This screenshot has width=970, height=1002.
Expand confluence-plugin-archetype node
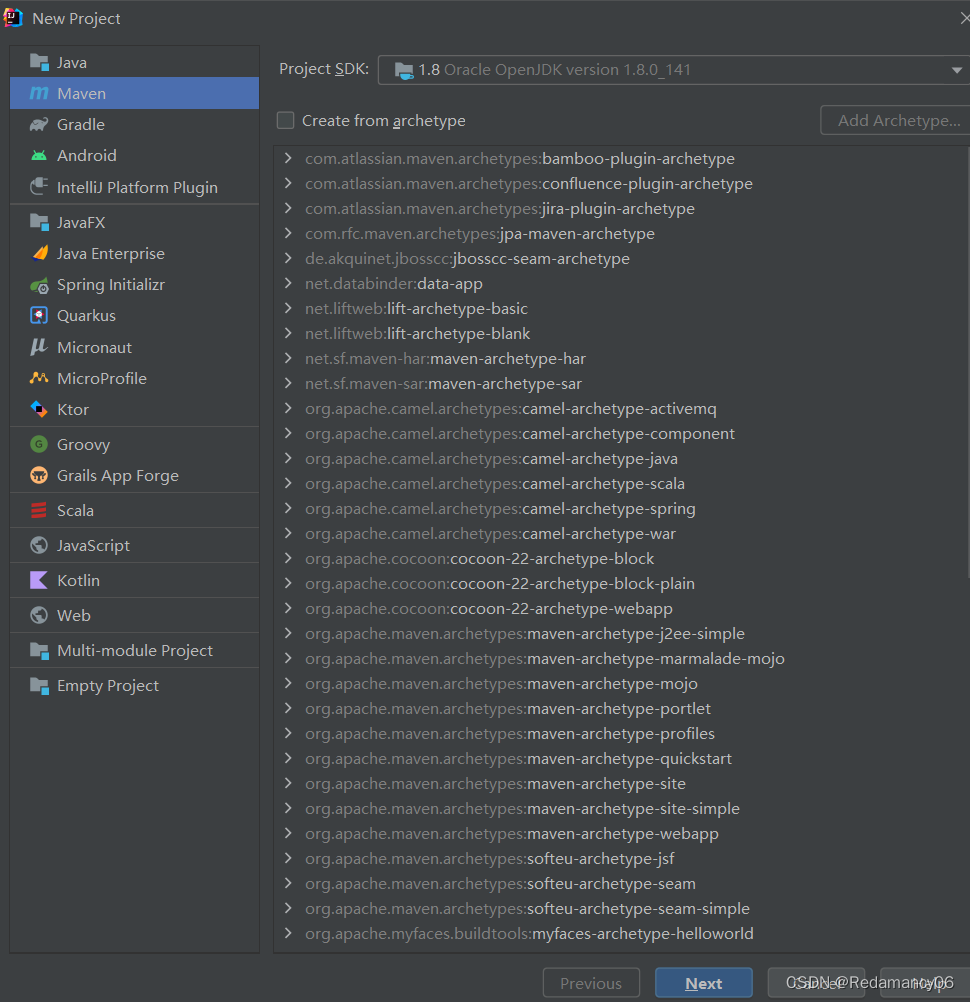tap(288, 183)
